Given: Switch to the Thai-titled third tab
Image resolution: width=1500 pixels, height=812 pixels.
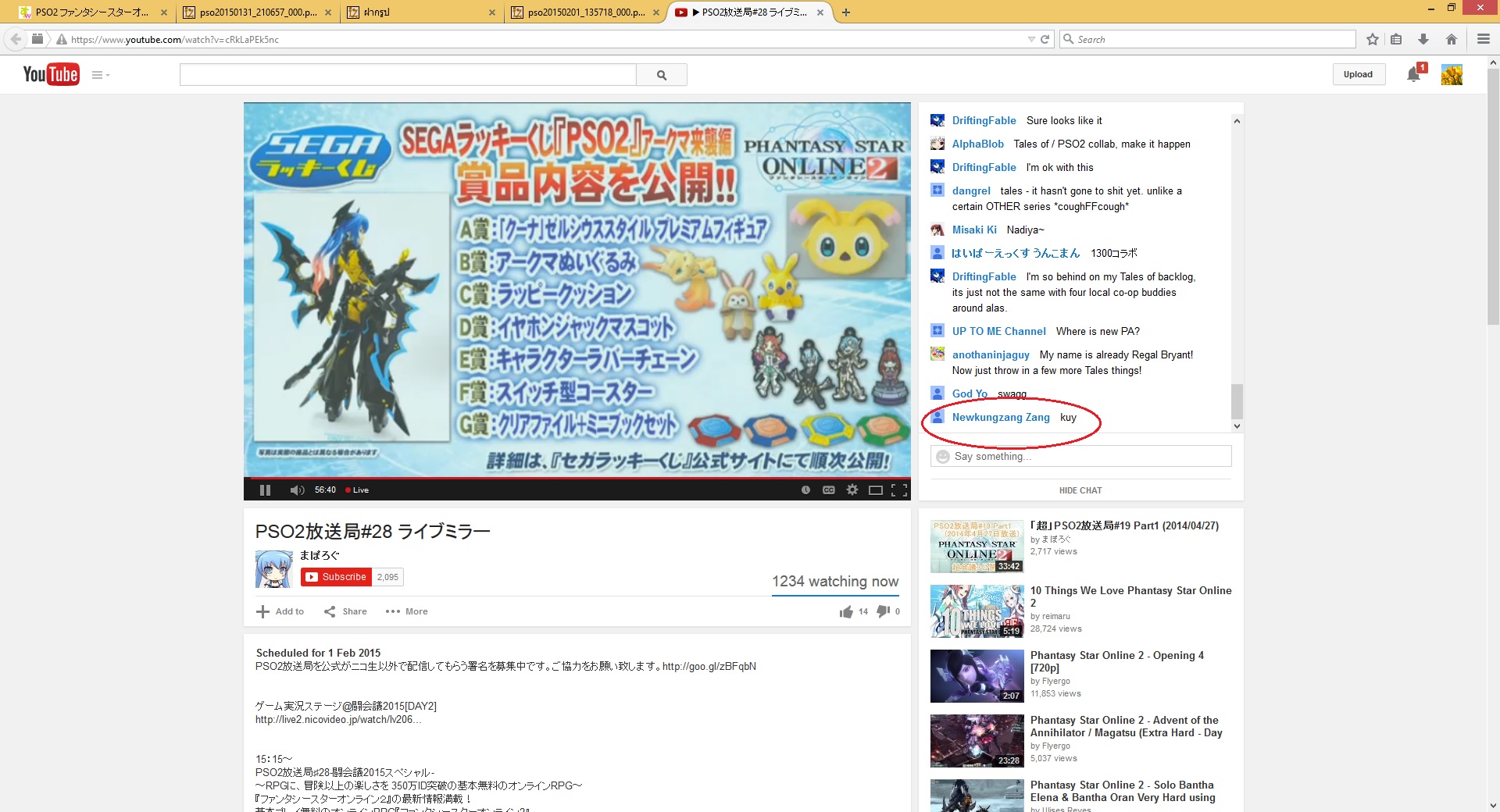Looking at the screenshot, I should pos(422,12).
